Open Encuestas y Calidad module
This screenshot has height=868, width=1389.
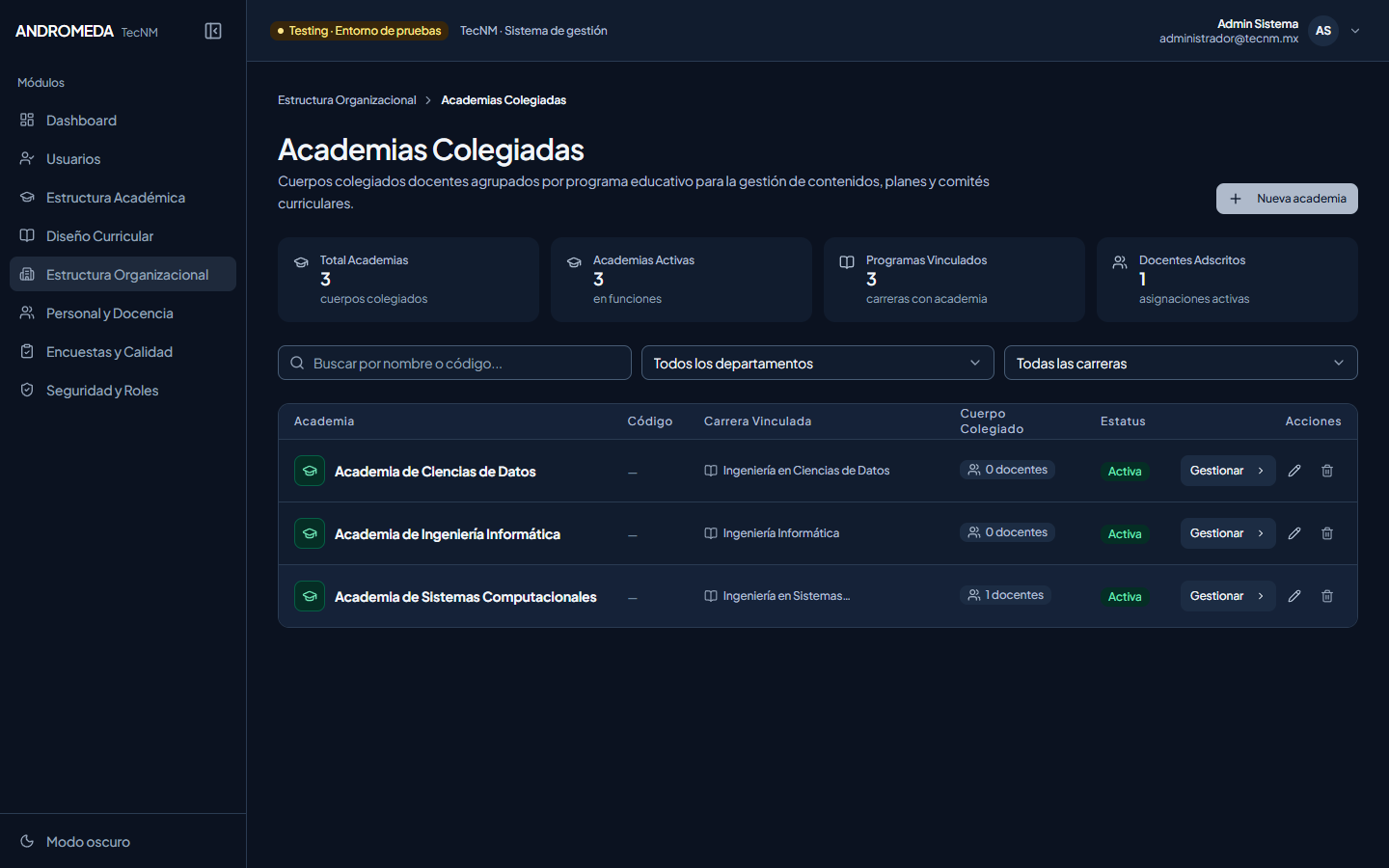click(x=123, y=352)
